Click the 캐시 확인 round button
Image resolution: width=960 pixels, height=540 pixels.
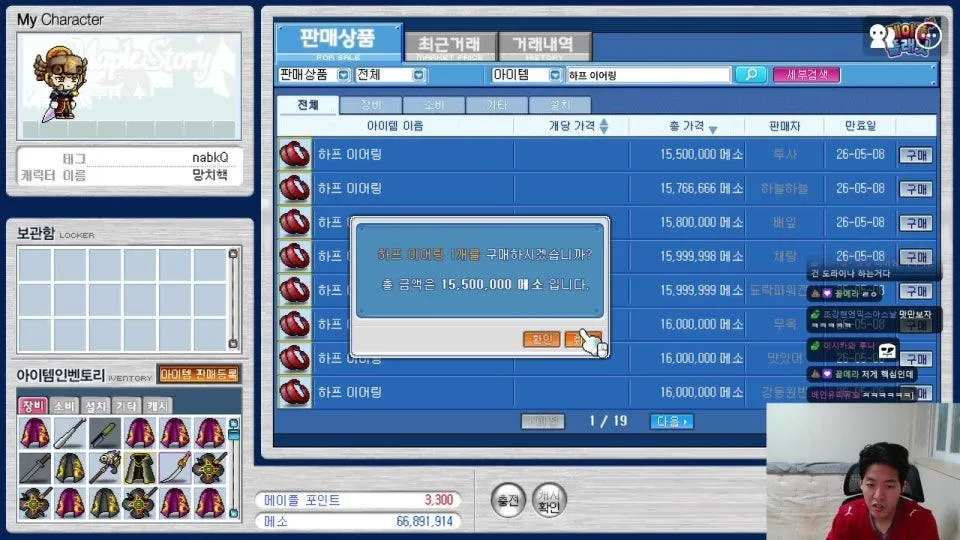pos(549,500)
